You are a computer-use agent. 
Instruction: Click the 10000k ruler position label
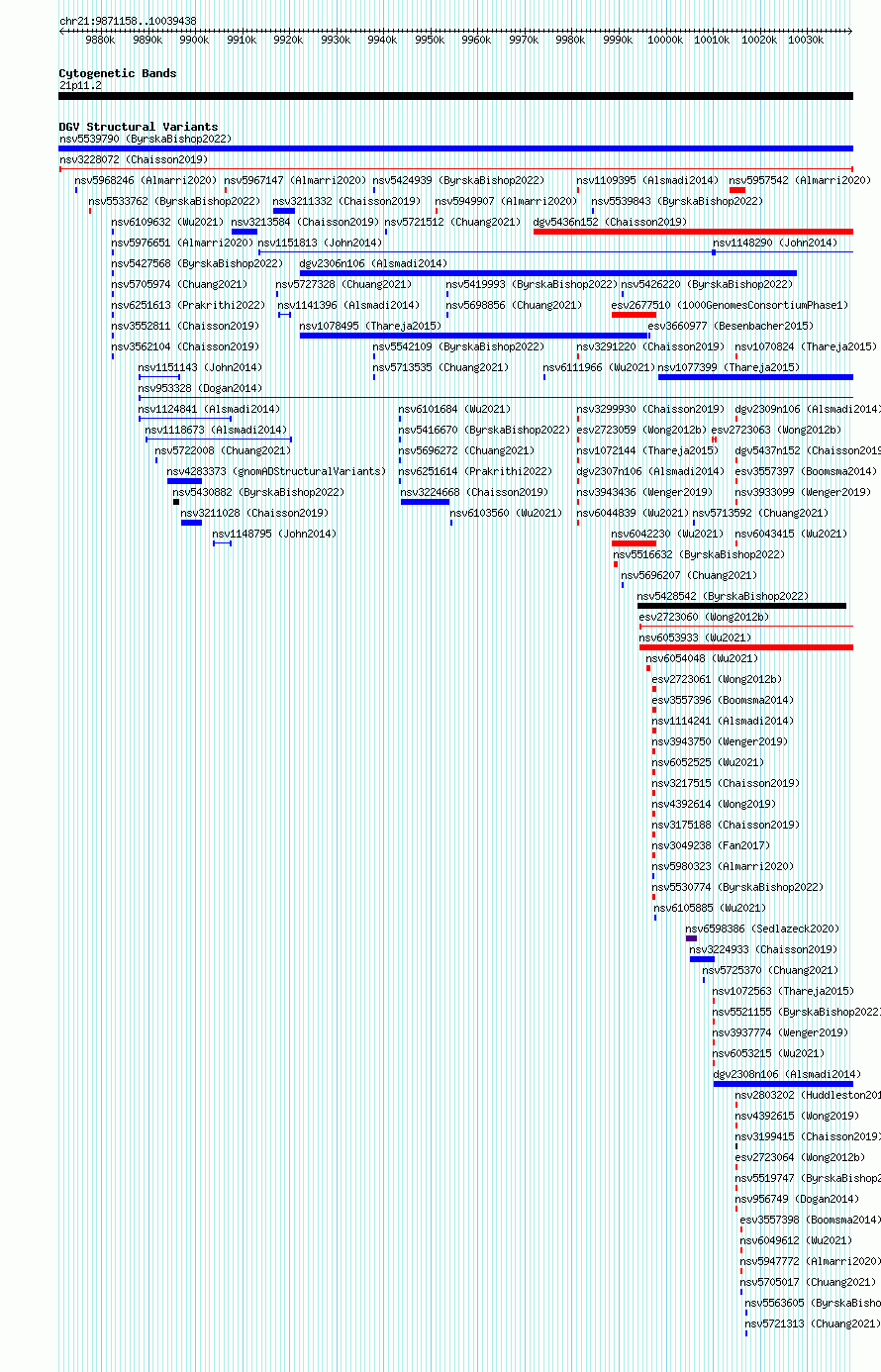click(x=665, y=41)
